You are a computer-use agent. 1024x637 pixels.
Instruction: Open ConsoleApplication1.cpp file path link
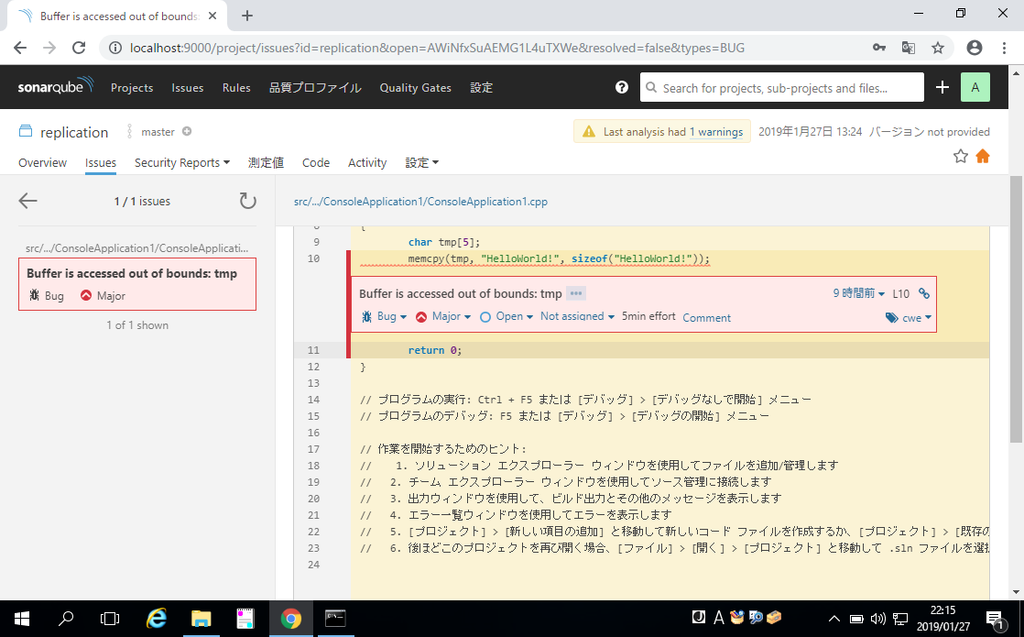tap(421, 201)
